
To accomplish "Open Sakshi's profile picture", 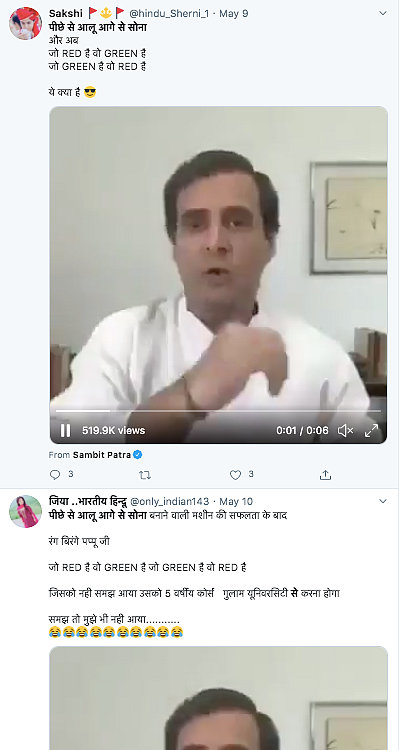I will (25, 23).
